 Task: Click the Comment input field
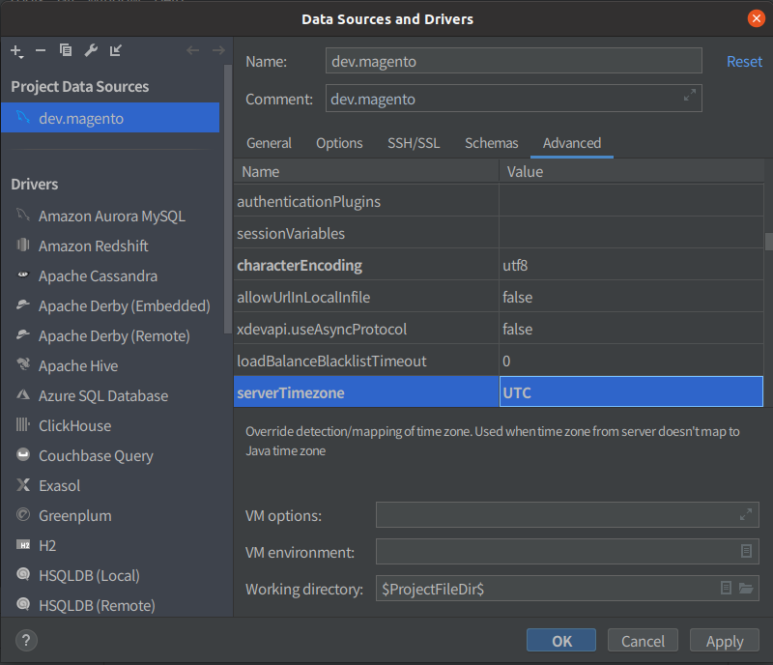click(514, 98)
